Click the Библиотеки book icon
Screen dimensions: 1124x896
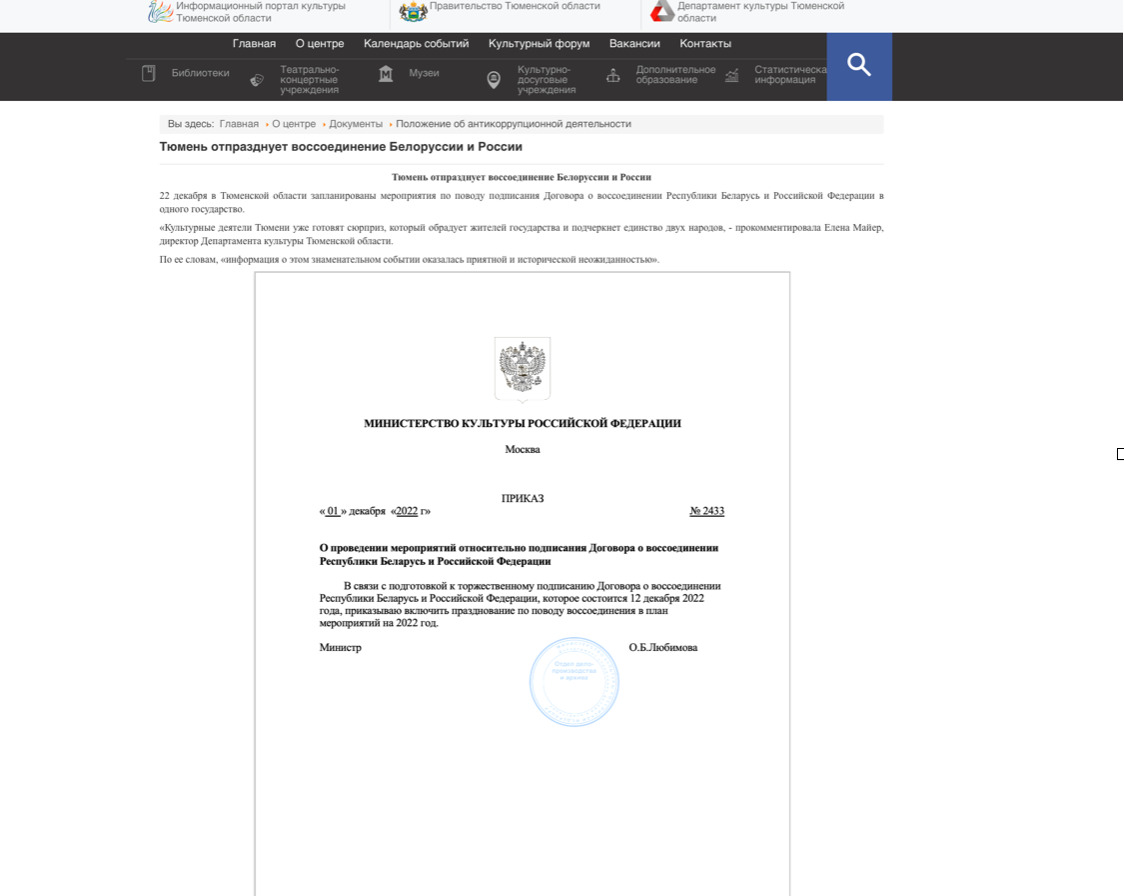(x=148, y=73)
